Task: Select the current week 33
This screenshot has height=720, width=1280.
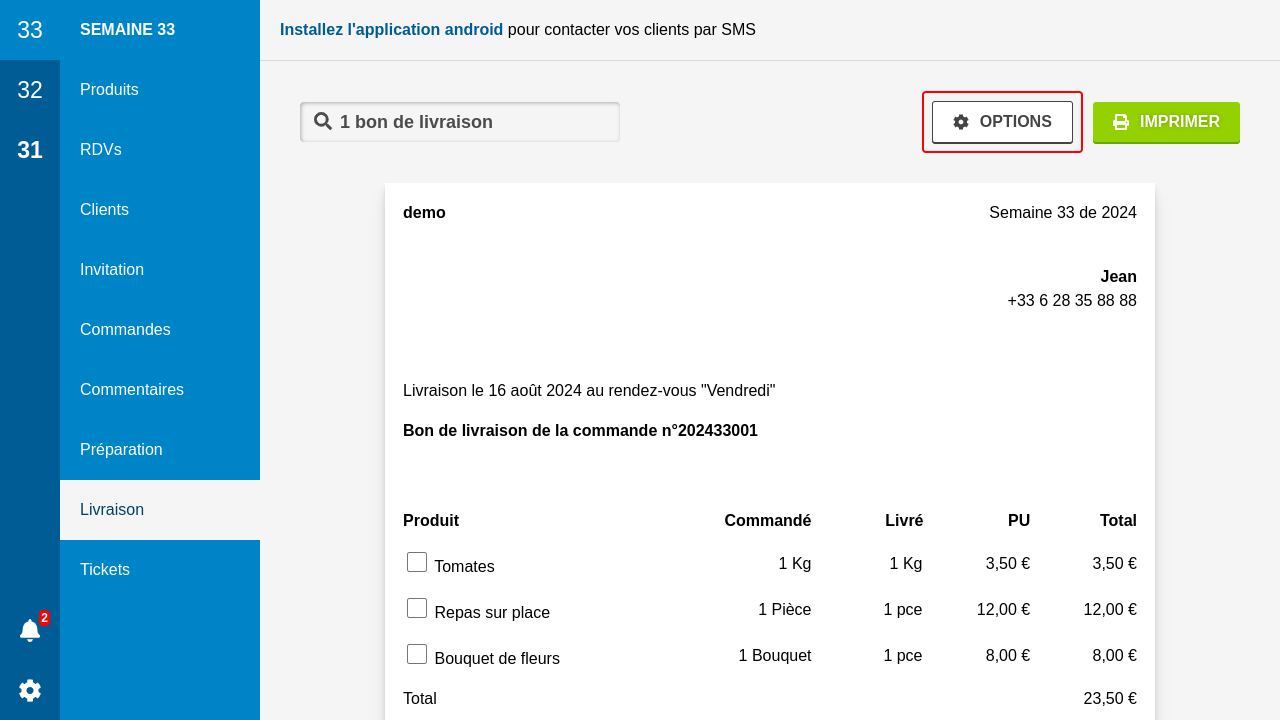Action: (30, 30)
